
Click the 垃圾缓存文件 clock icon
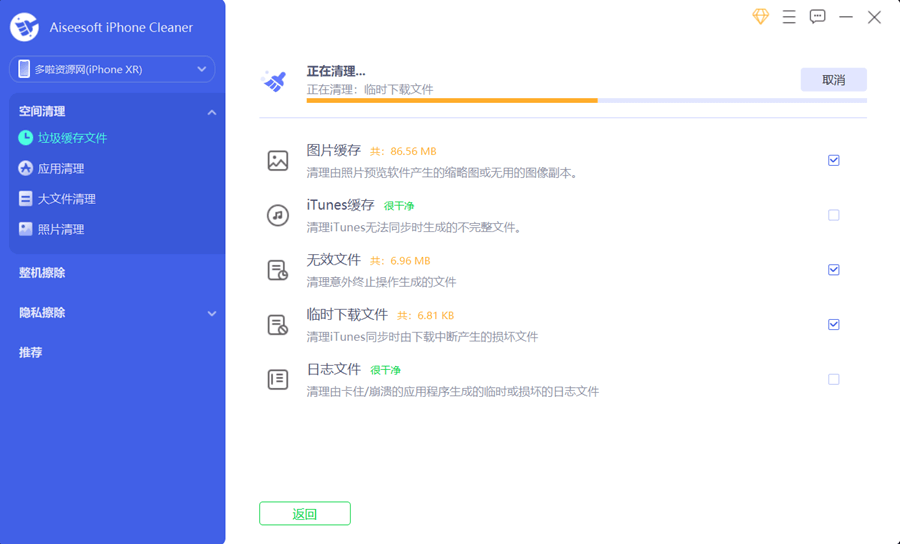25,138
